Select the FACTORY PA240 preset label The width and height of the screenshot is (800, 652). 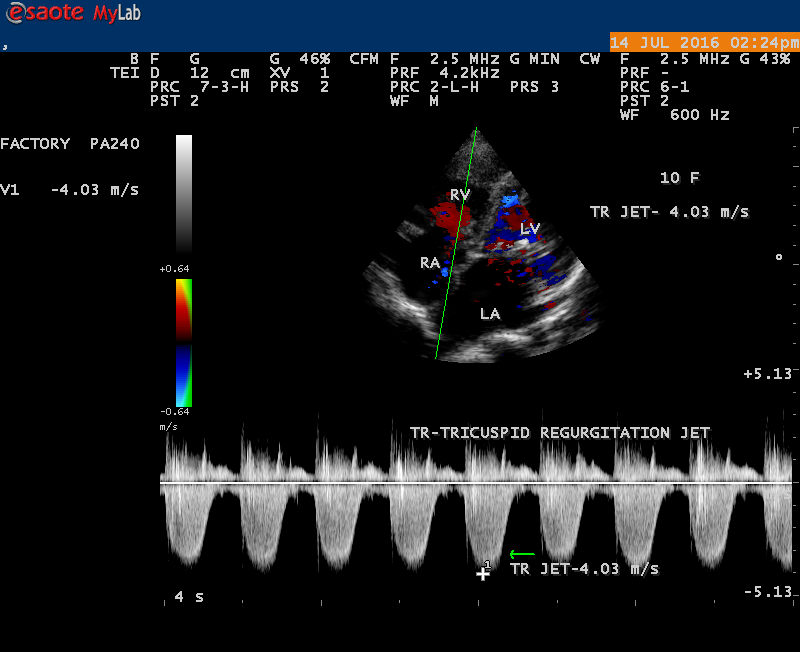click(x=69, y=144)
